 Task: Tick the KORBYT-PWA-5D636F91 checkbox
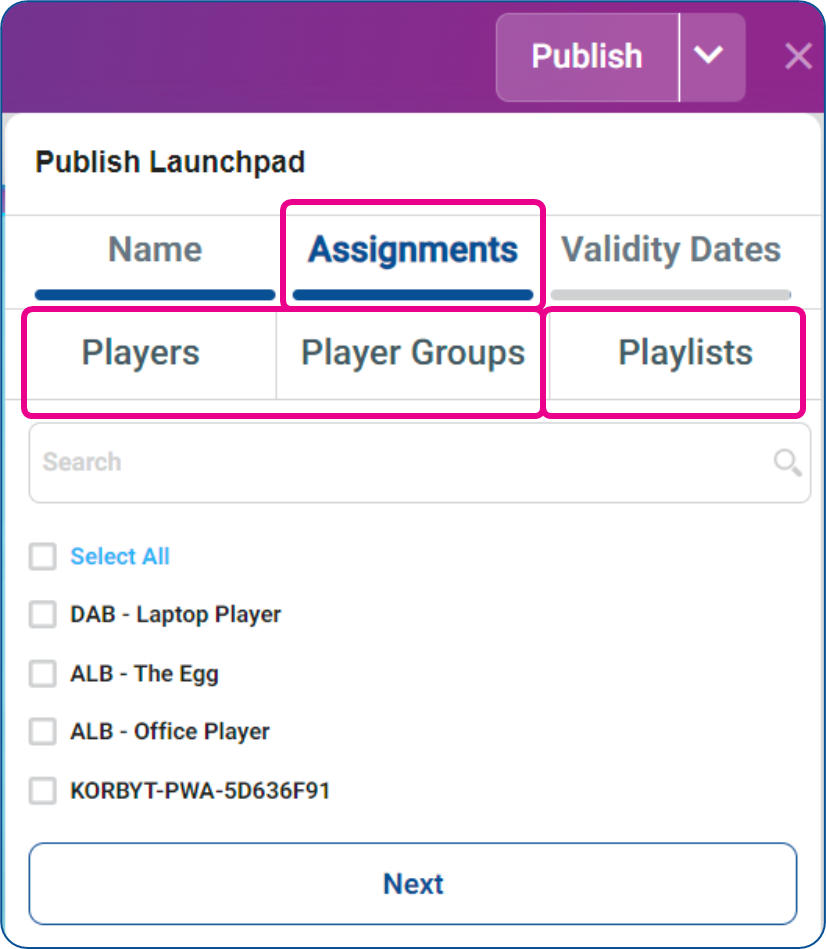pyautogui.click(x=42, y=790)
